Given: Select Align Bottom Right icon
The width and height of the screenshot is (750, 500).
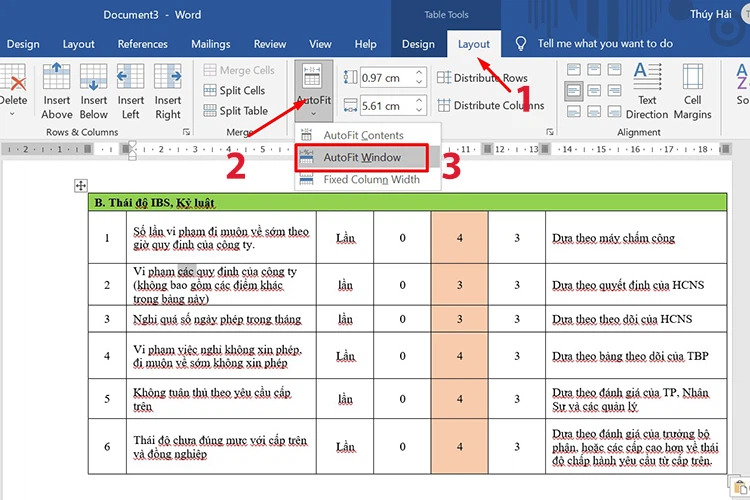Looking at the screenshot, I should 614,111.
